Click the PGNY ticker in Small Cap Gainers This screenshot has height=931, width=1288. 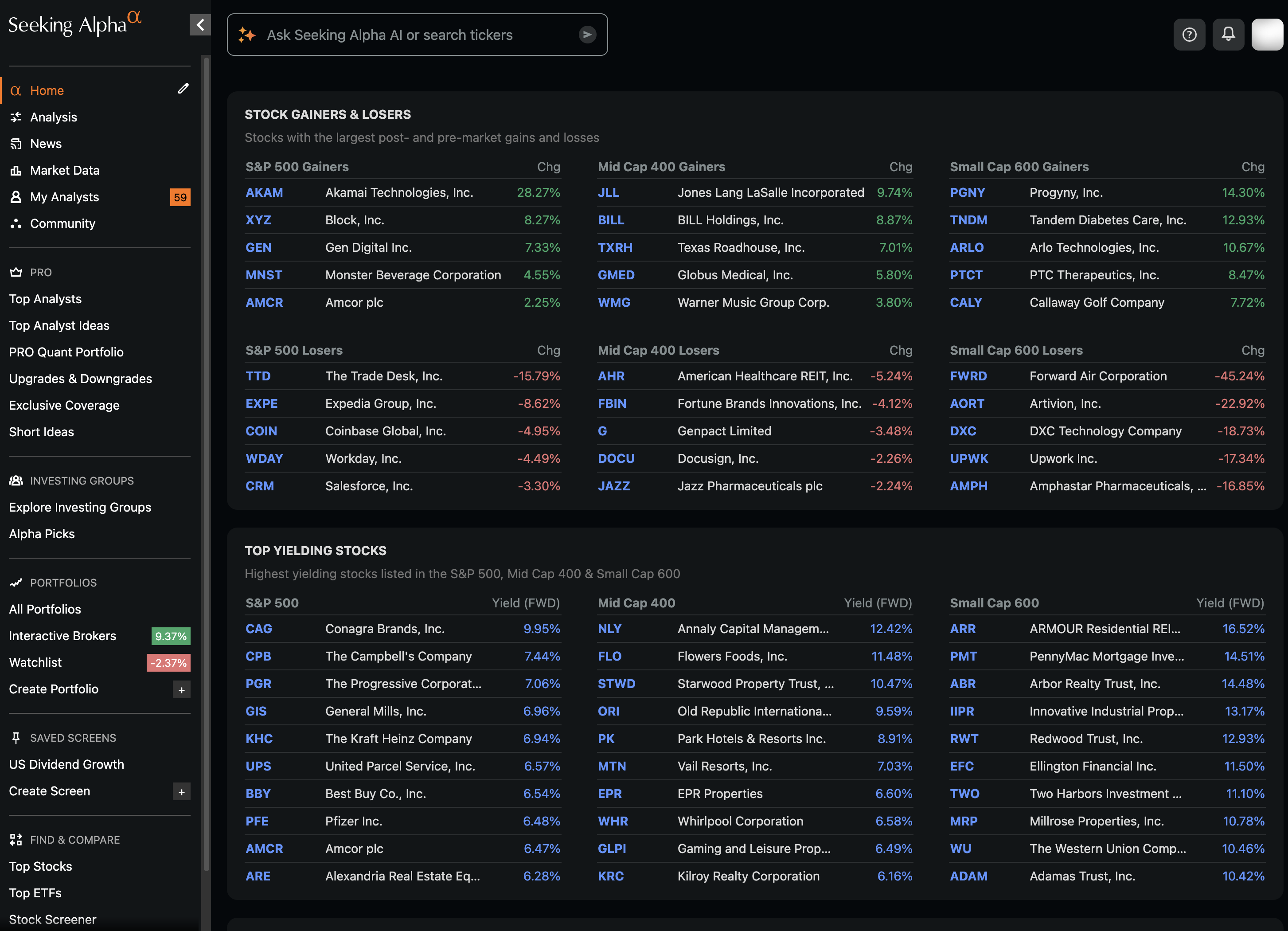967,192
